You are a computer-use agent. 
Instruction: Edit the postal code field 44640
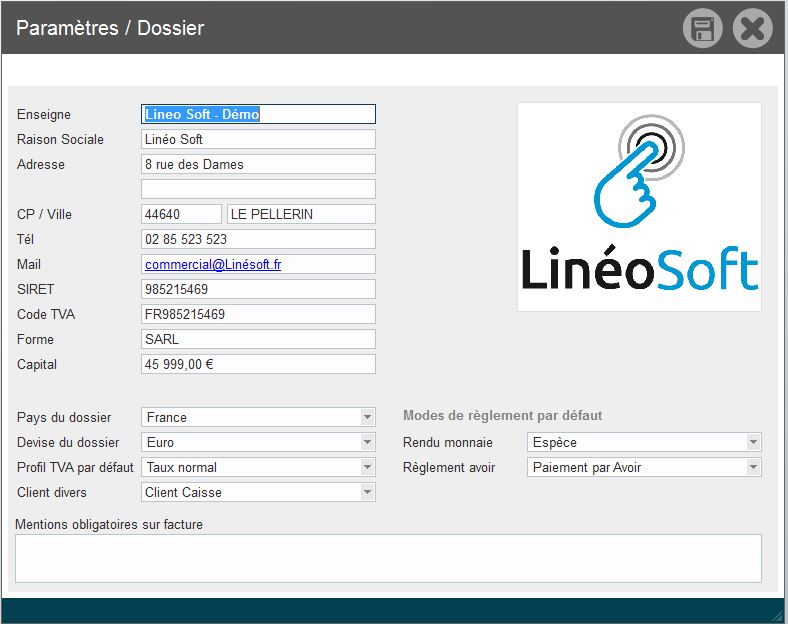181,214
